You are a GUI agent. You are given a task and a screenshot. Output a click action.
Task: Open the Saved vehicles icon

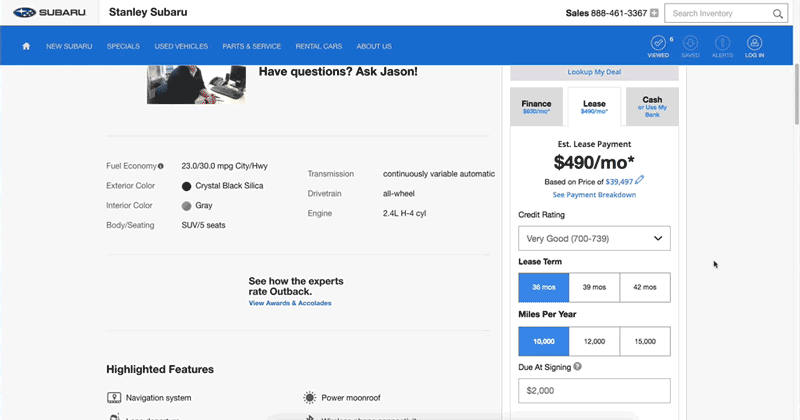pyautogui.click(x=690, y=46)
